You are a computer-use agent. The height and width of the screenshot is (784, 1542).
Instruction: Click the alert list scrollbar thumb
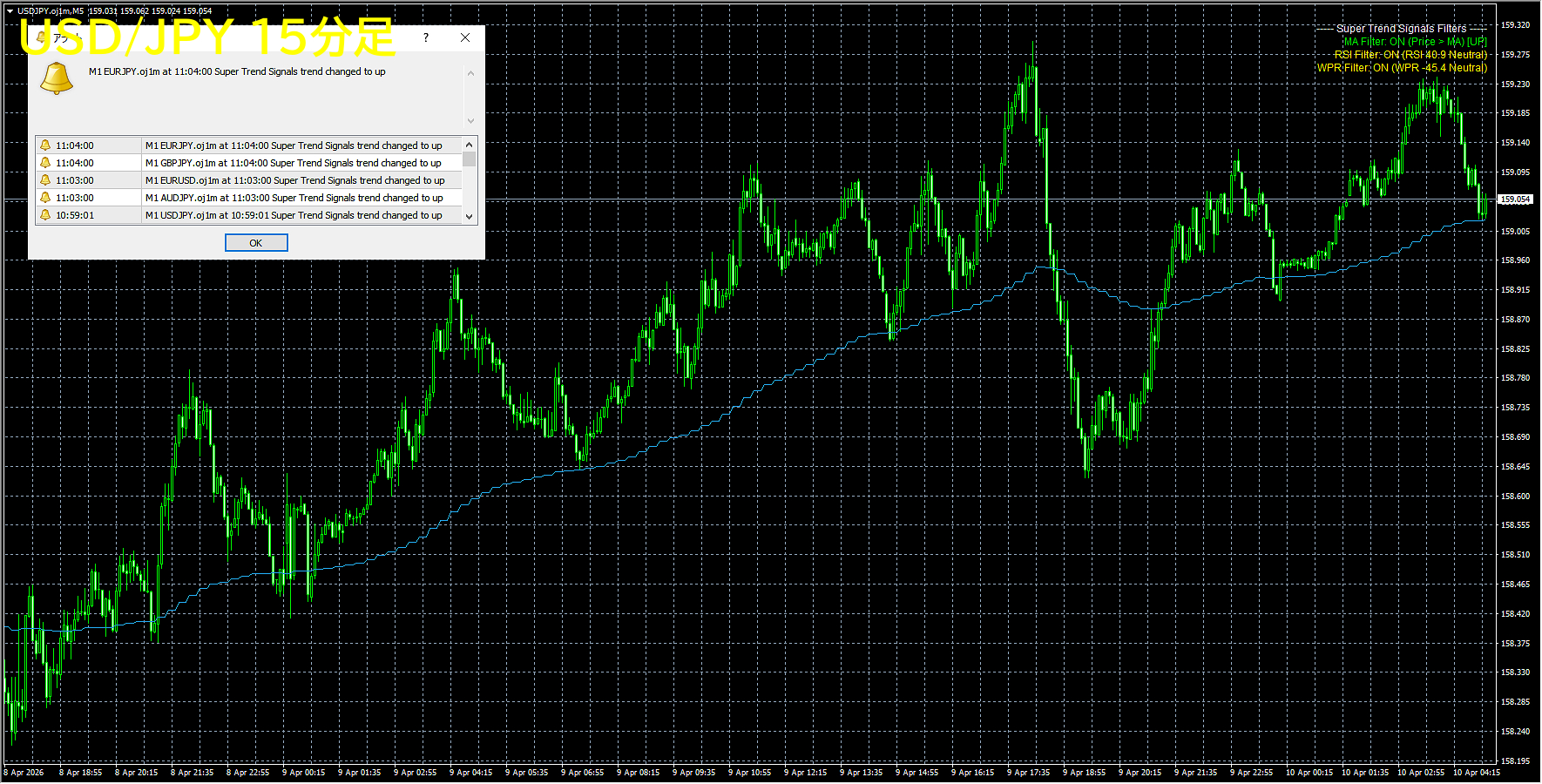470,159
